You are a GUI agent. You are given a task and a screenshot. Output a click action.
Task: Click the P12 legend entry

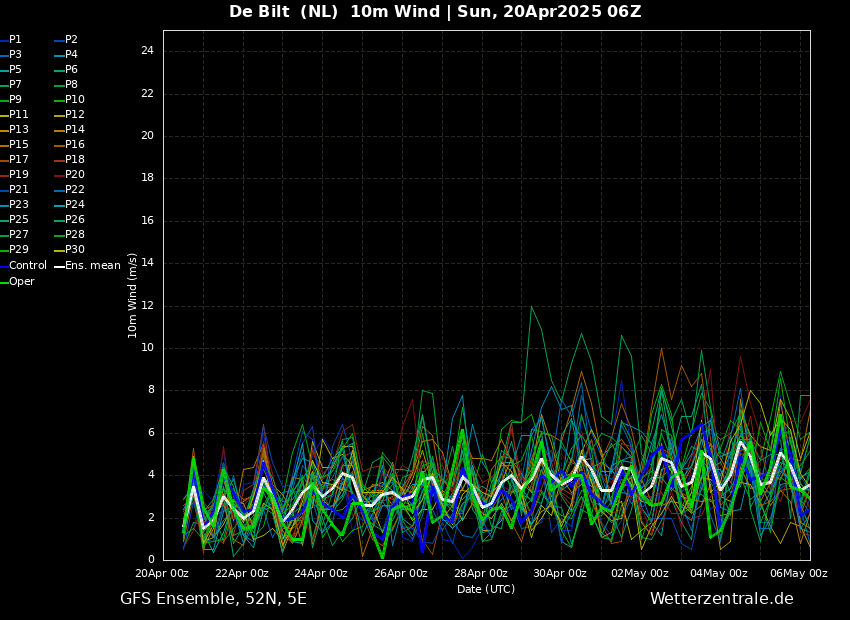click(69, 114)
